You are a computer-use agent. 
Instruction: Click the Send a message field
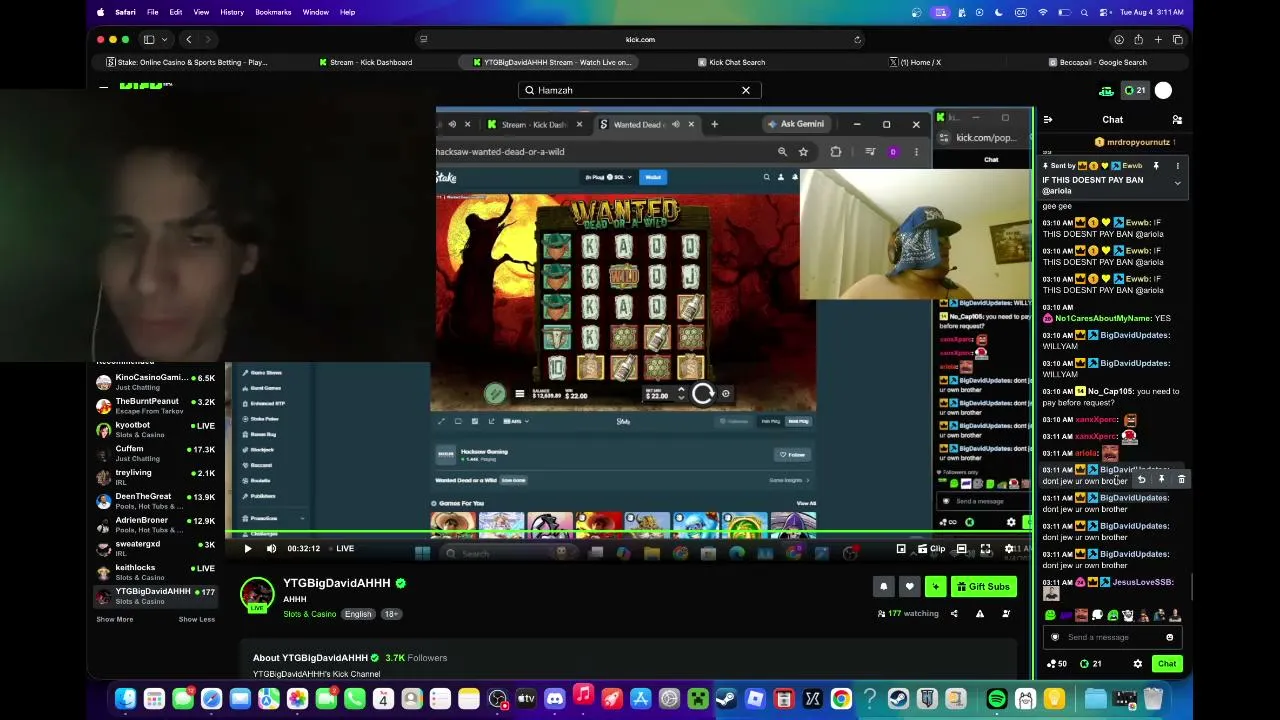coord(1111,637)
